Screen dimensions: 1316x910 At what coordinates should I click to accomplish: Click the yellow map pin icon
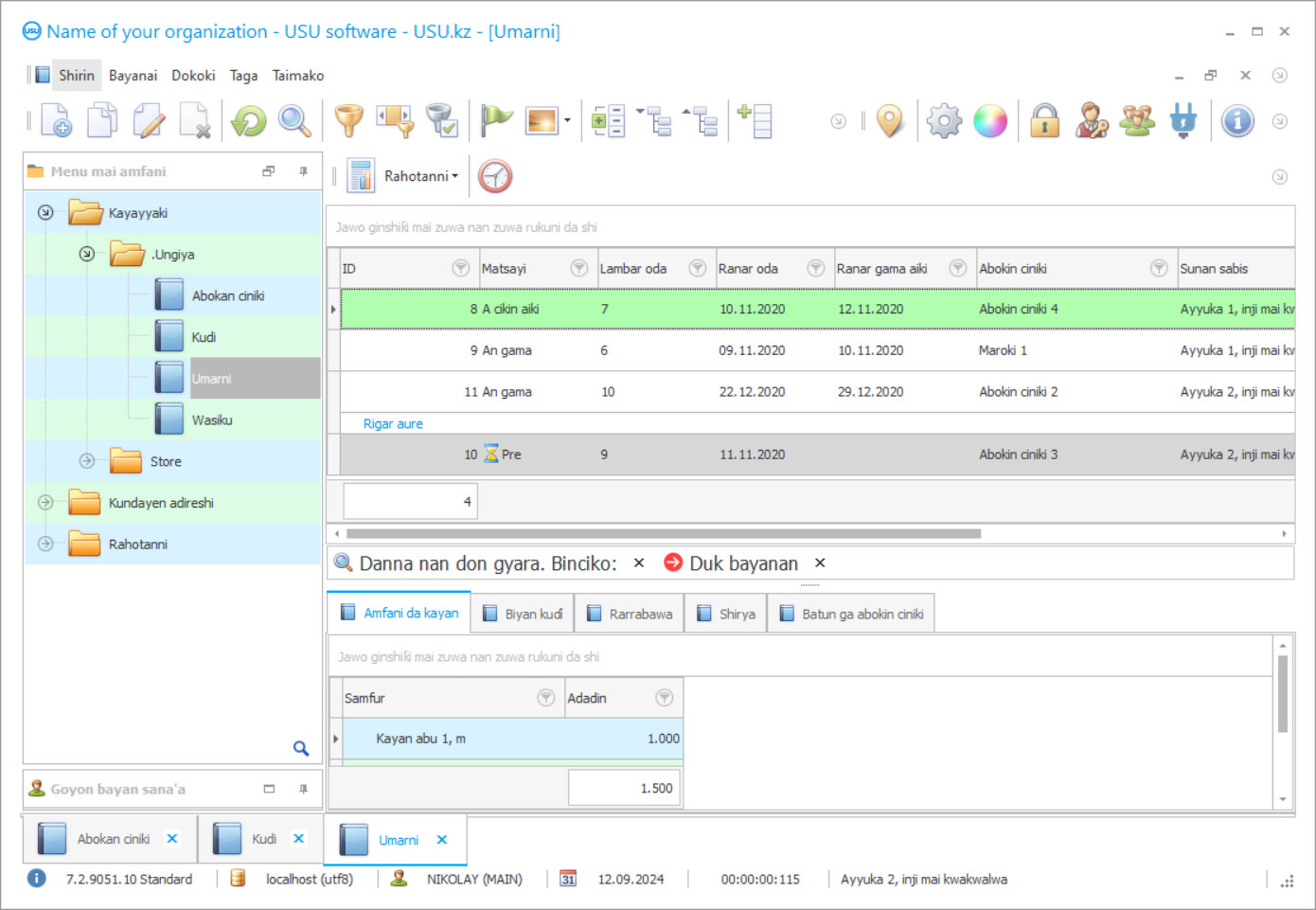pos(889,120)
